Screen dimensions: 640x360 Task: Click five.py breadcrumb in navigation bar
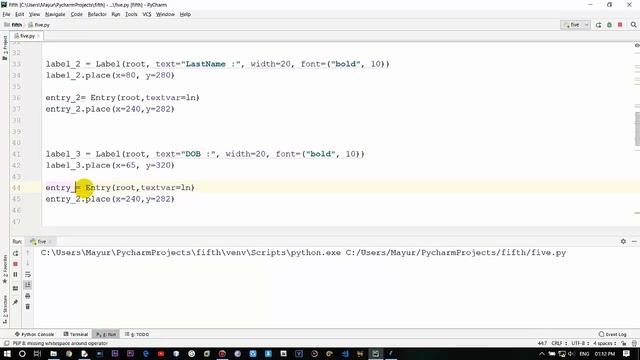coord(39,25)
